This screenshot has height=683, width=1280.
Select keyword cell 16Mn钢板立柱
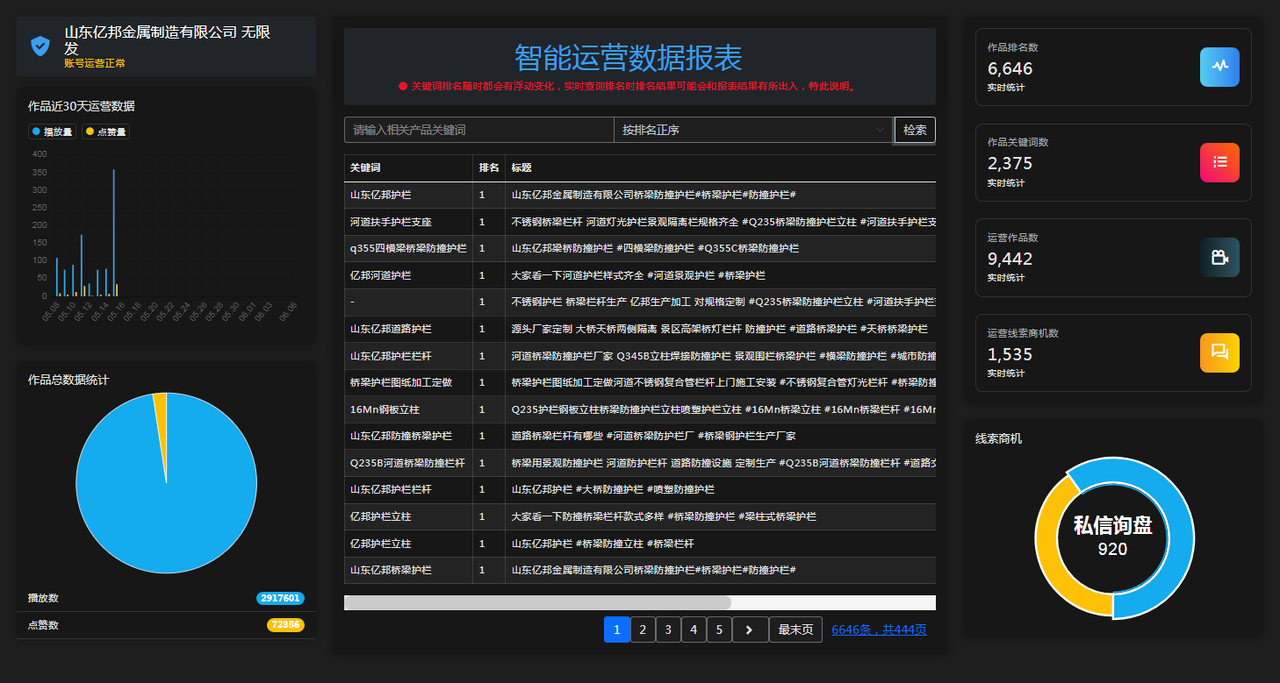coord(409,409)
